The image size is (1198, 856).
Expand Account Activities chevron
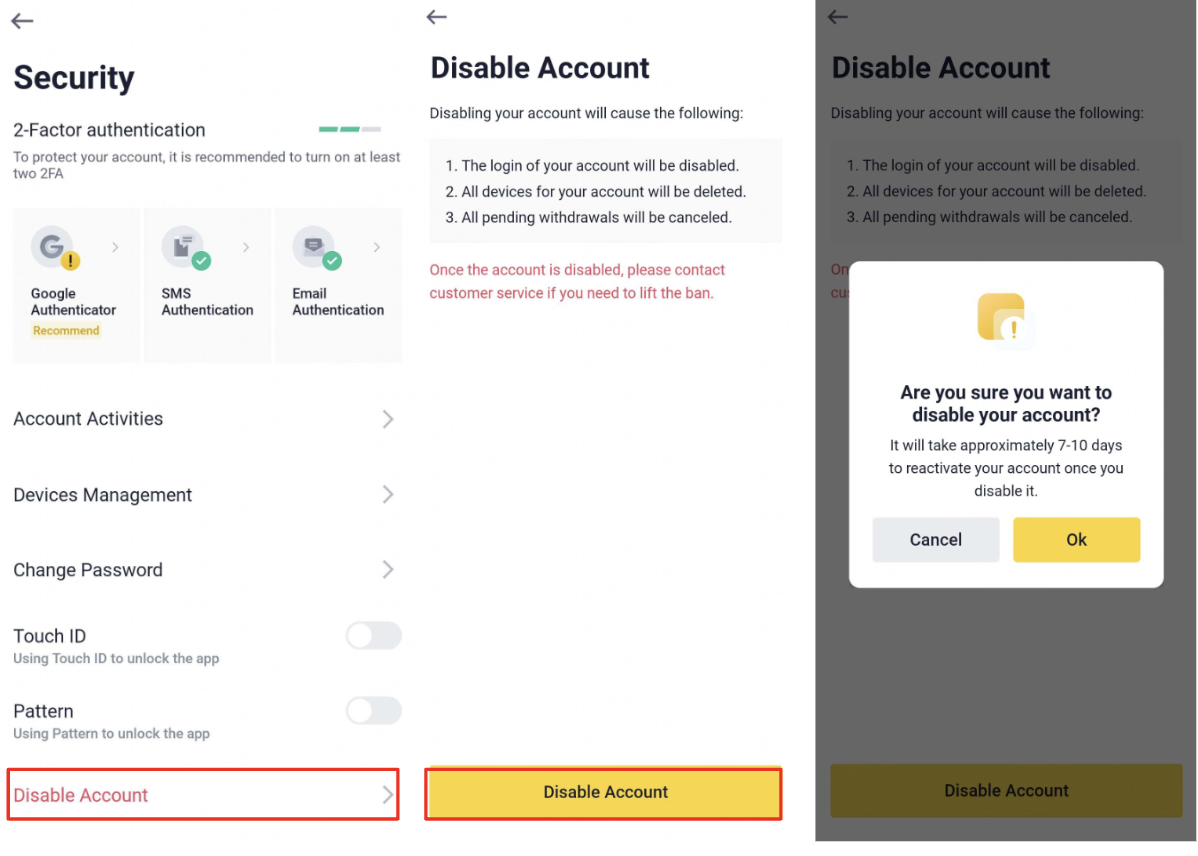388,419
